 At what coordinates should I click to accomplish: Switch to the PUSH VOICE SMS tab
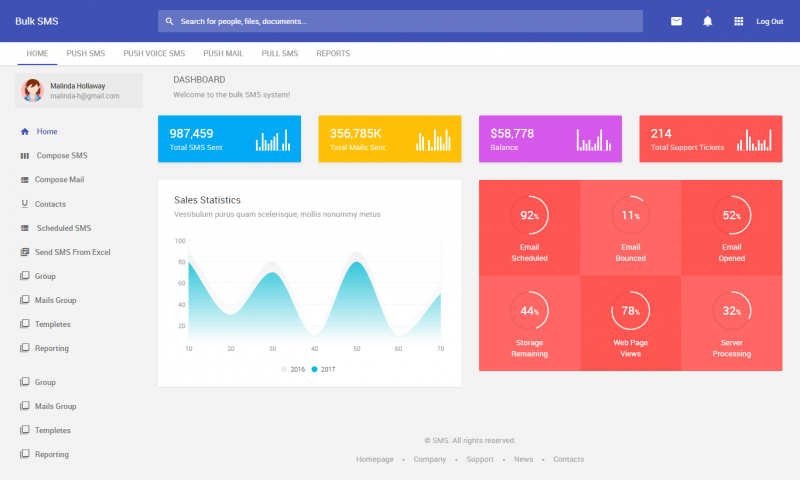pyautogui.click(x=154, y=53)
